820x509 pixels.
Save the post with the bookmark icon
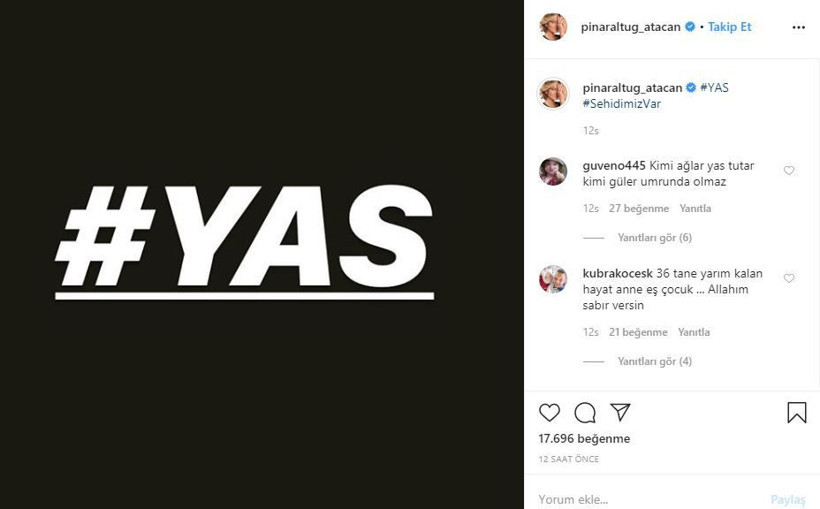tap(797, 412)
